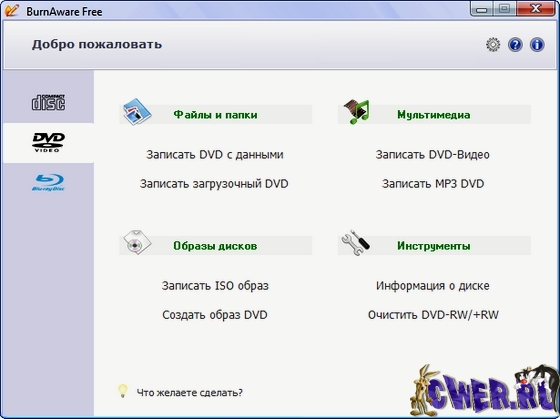Click the BurnAware title bar app icon

[x=12, y=10]
